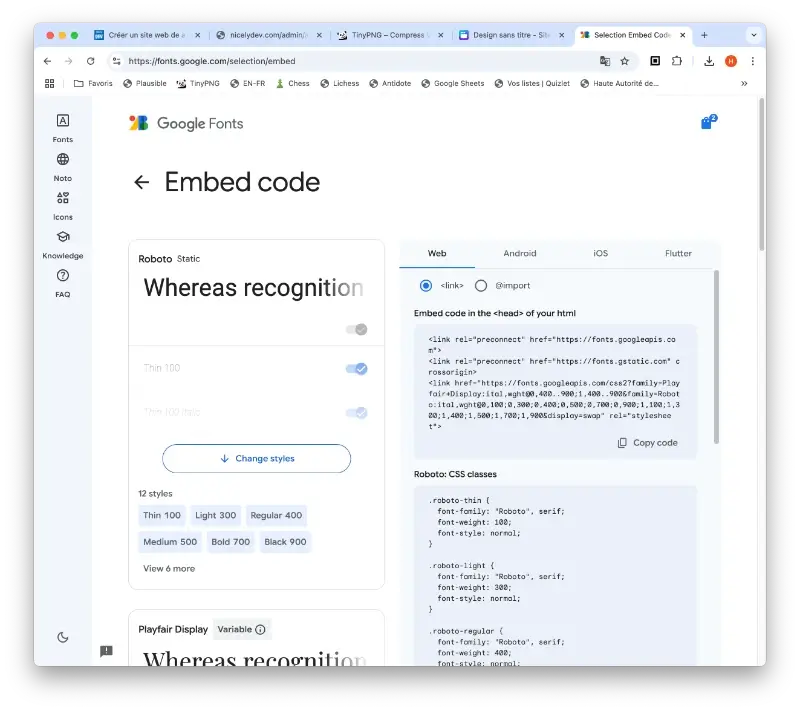This screenshot has width=800, height=711.
Task: Go back using the Embed code arrow
Action: 141,182
